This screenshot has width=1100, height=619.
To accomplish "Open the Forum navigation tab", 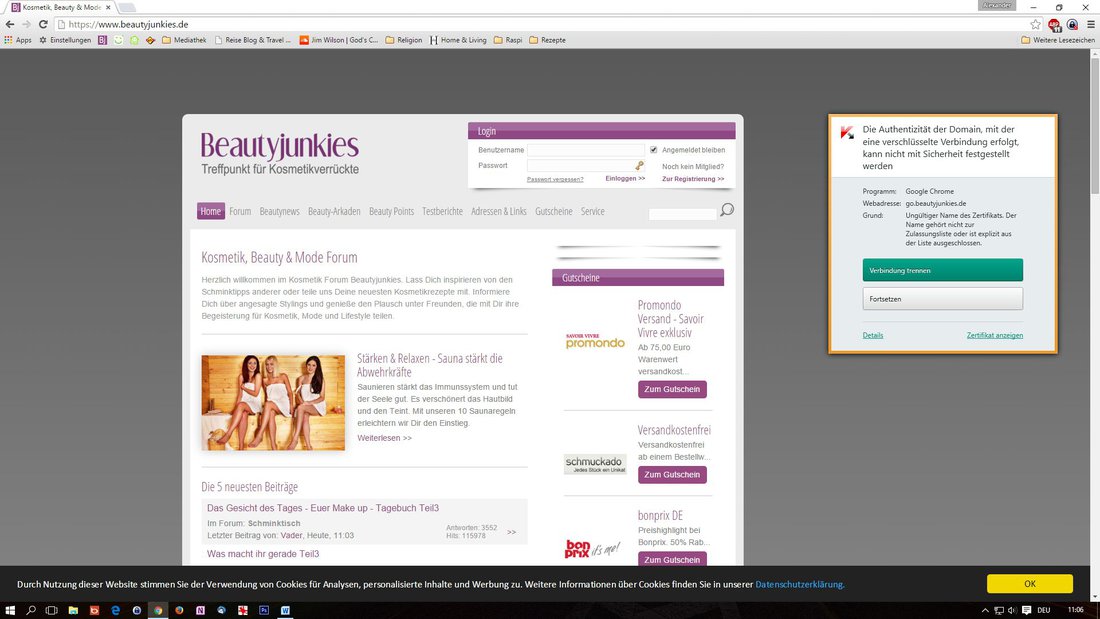I will tap(240, 211).
